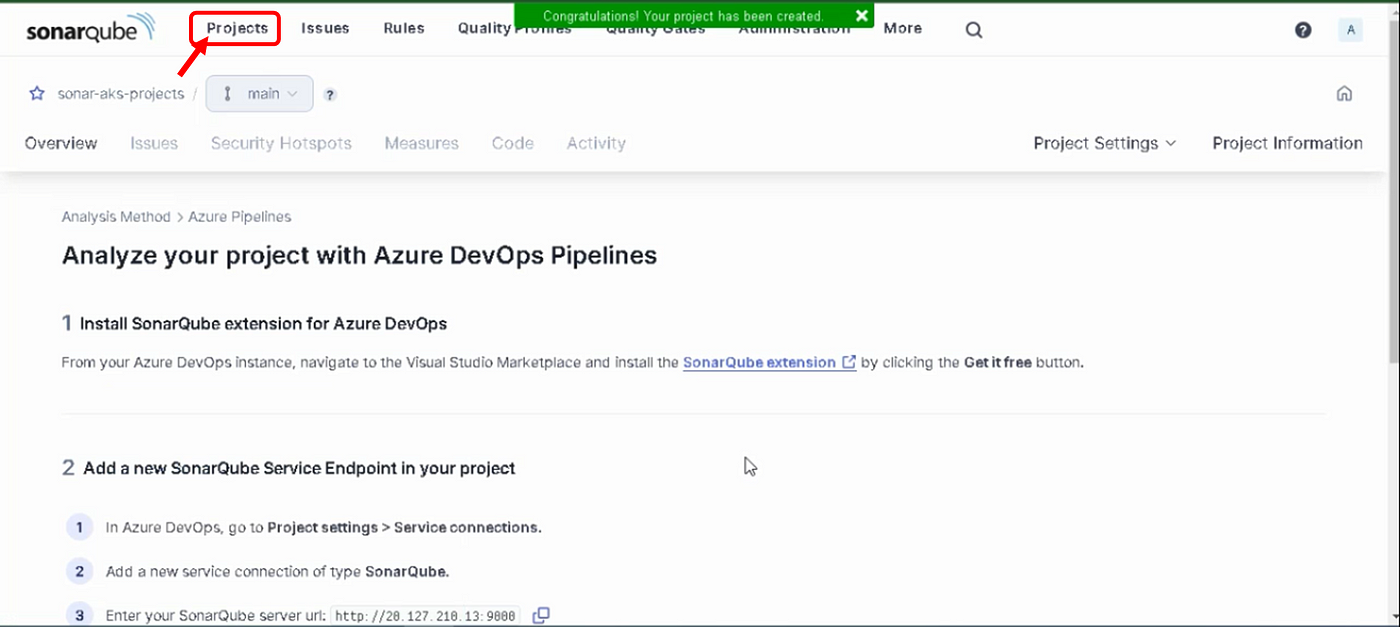Favorite the project with star icon
Viewport: 1400px width, 627px height.
pyautogui.click(x=37, y=93)
